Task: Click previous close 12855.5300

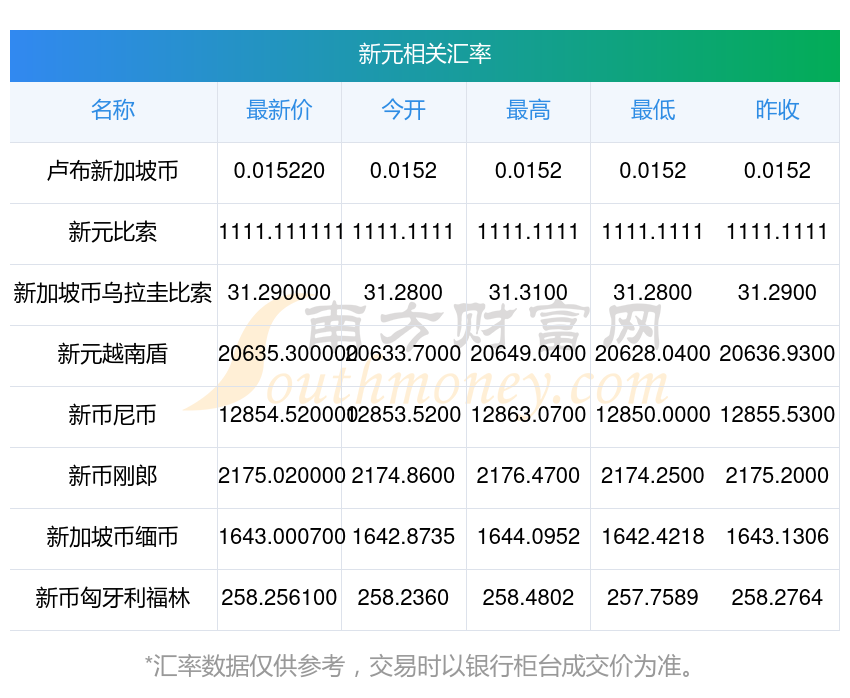Action: [777, 415]
